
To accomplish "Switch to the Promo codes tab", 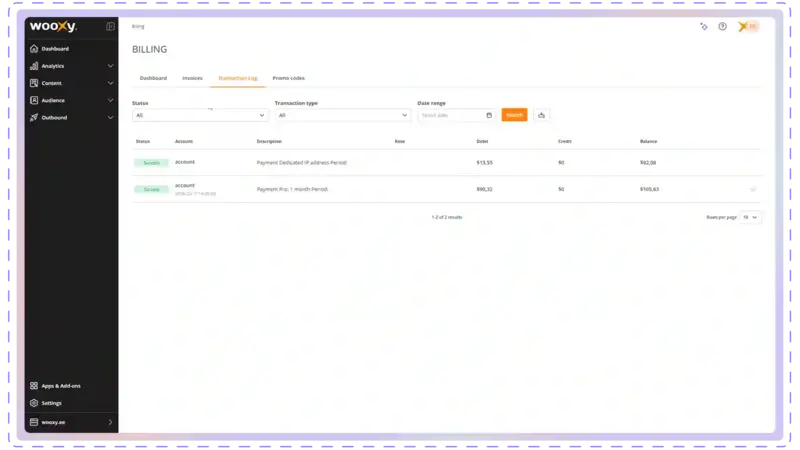I will [x=289, y=78].
